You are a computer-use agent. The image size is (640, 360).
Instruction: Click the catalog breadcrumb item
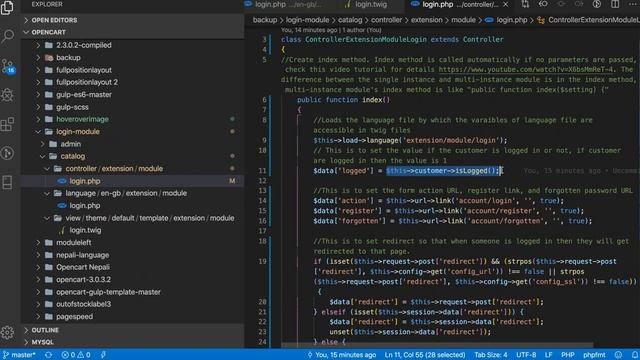350,20
